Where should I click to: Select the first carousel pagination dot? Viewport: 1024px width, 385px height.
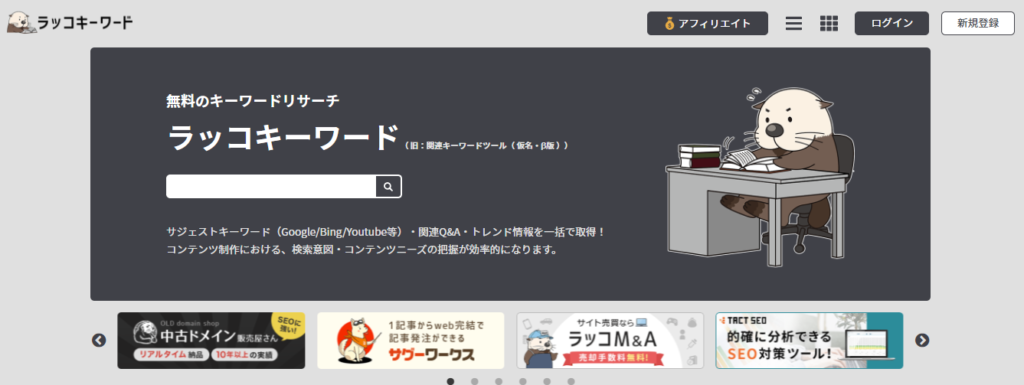coord(451,381)
